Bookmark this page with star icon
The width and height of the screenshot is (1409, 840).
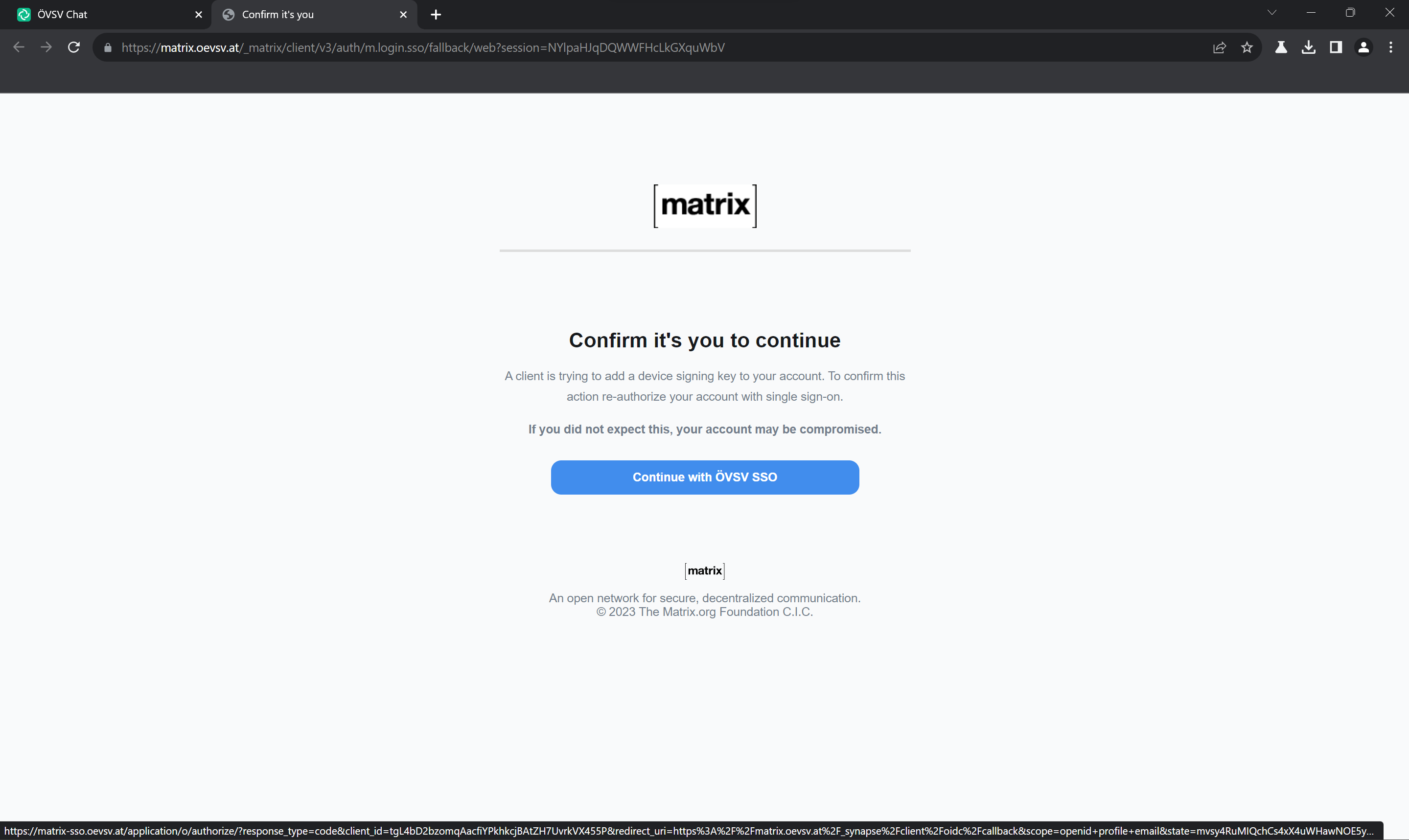pos(1247,47)
